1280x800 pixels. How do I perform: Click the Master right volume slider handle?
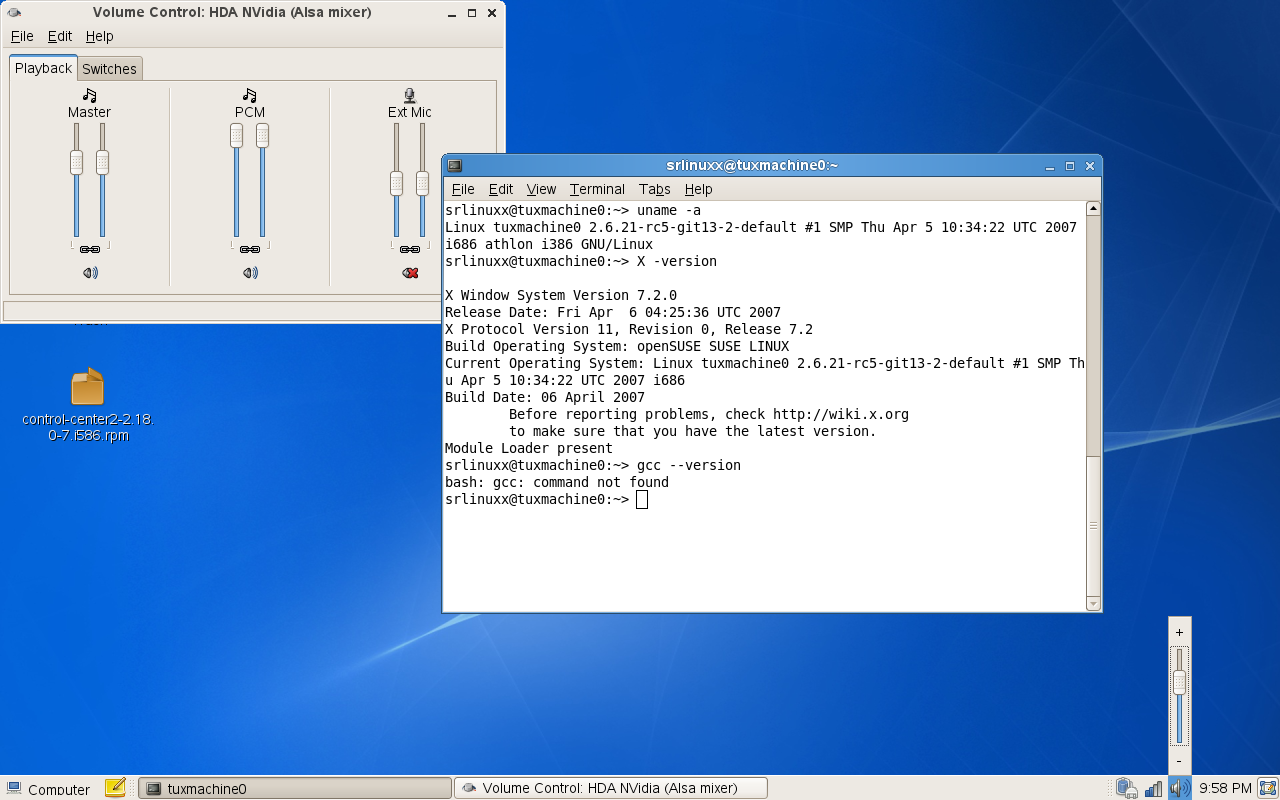pyautogui.click(x=102, y=162)
